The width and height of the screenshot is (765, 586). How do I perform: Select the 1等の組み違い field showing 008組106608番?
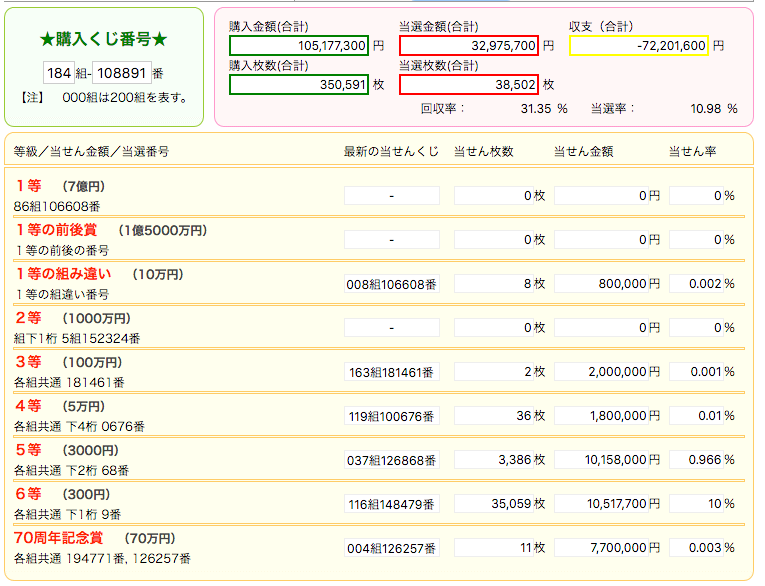pos(391,284)
